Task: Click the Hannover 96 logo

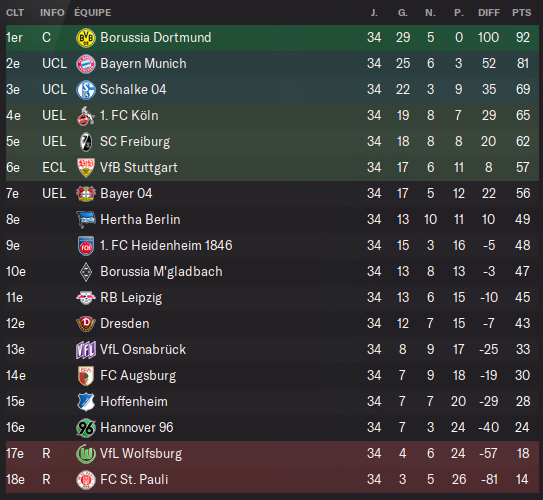Action: click(x=86, y=428)
